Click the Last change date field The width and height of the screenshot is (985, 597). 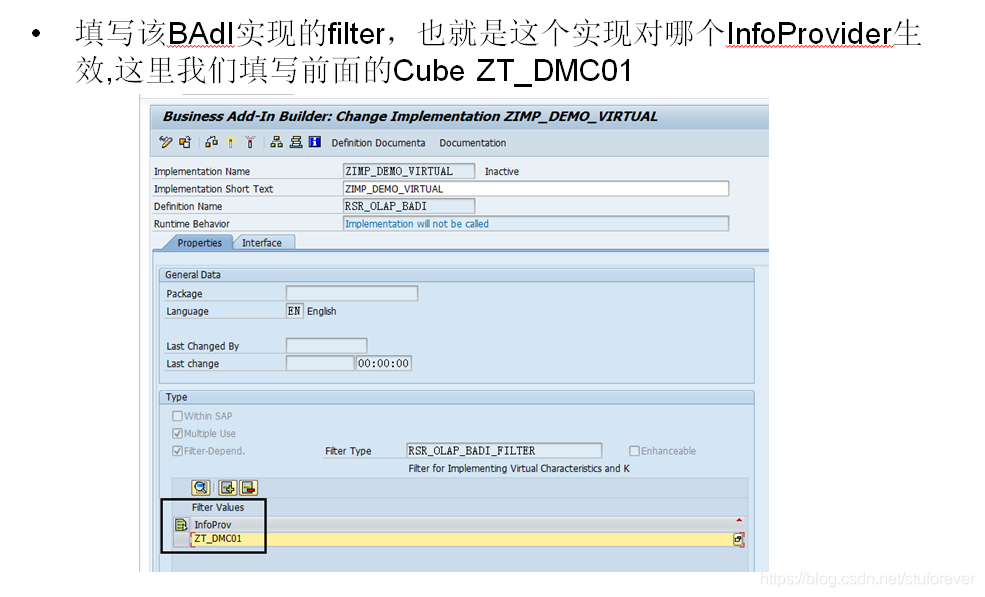[320, 363]
